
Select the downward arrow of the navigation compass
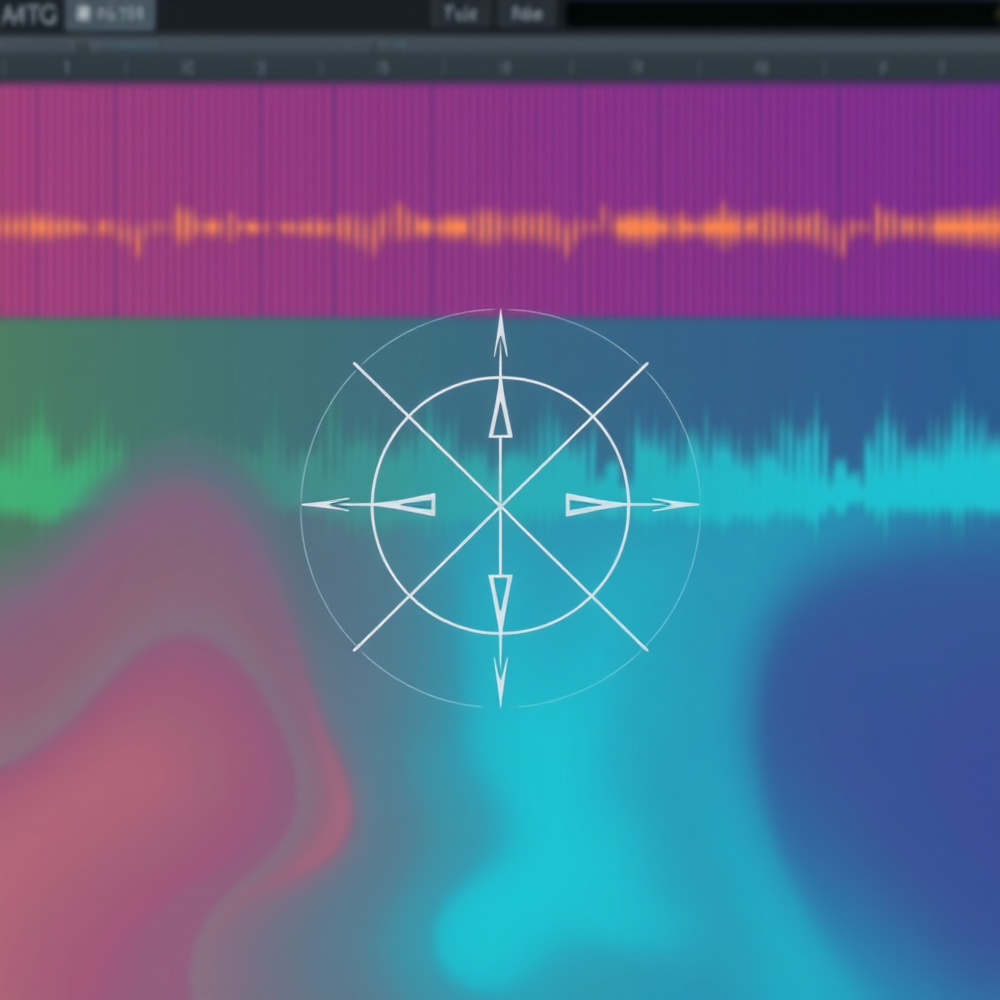coord(500,595)
